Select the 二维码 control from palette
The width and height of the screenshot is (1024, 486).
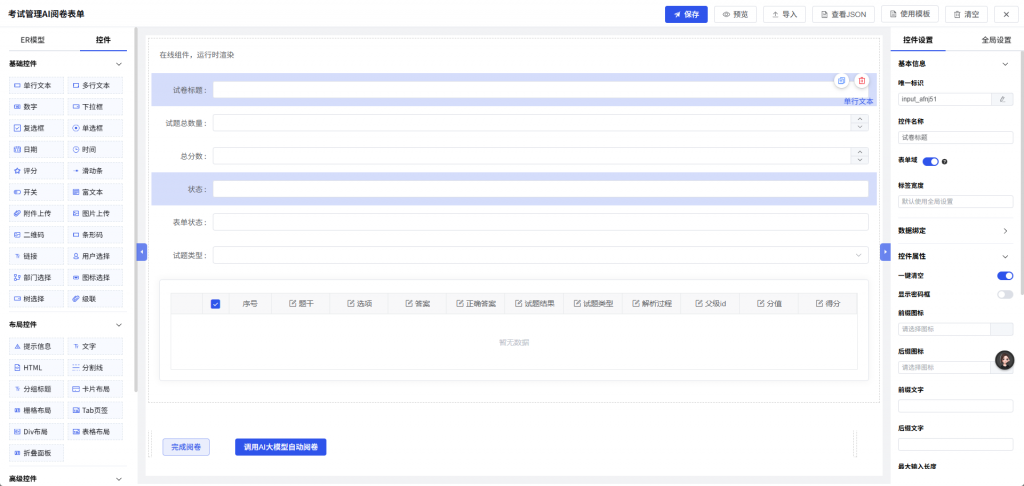pyautogui.click(x=36, y=235)
